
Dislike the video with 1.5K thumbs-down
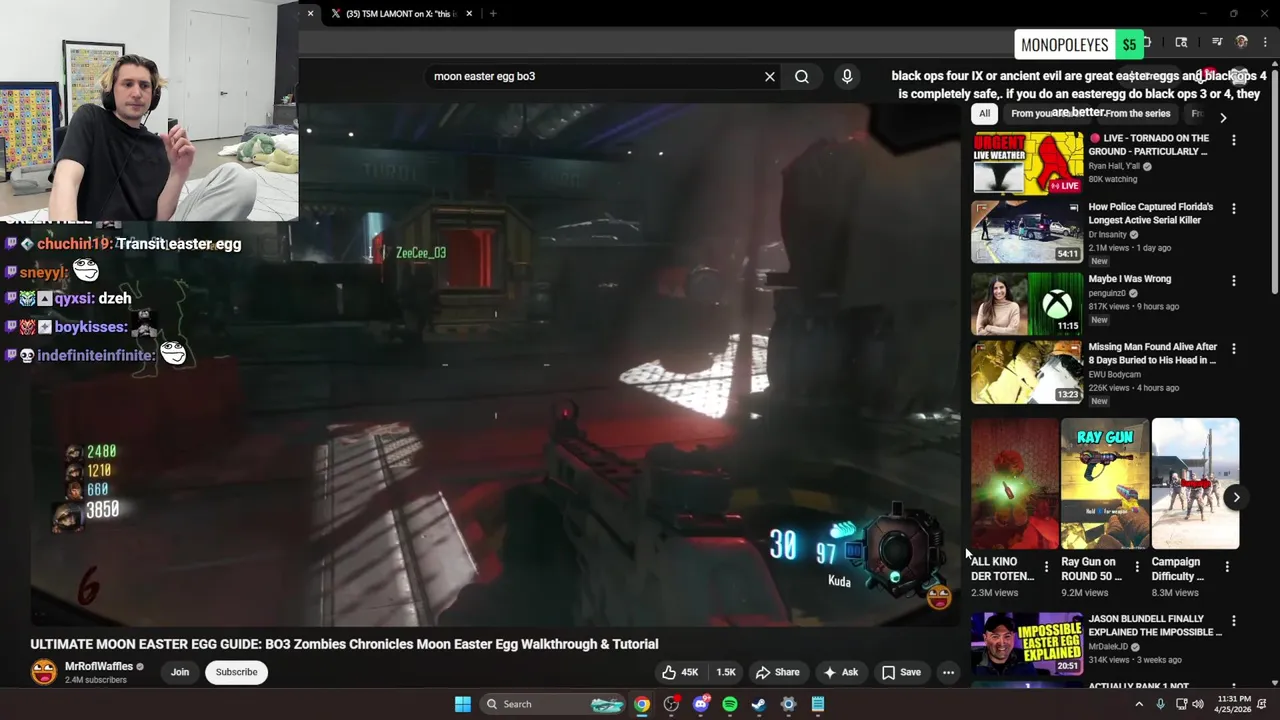point(725,672)
